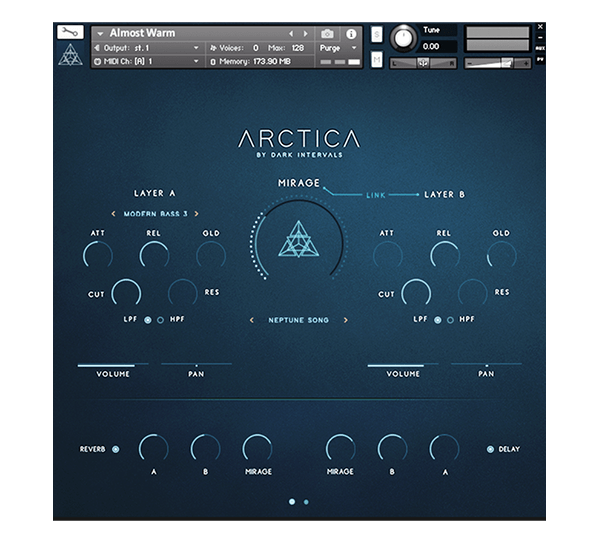The width and height of the screenshot is (600, 543).
Task: Click the Layer B CUT knob
Action: (416, 294)
